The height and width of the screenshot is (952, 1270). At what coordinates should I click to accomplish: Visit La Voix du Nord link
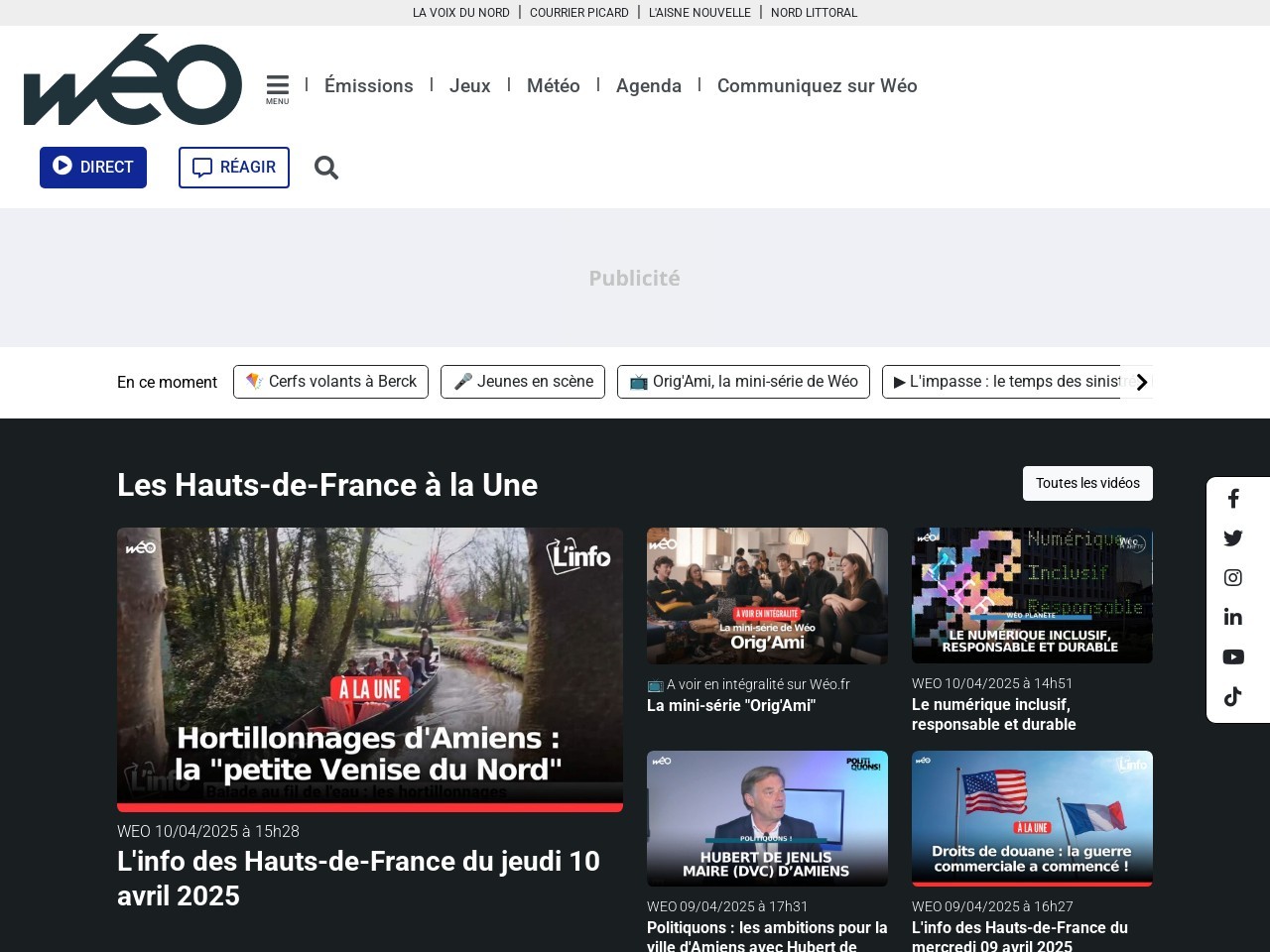pyautogui.click(x=461, y=13)
